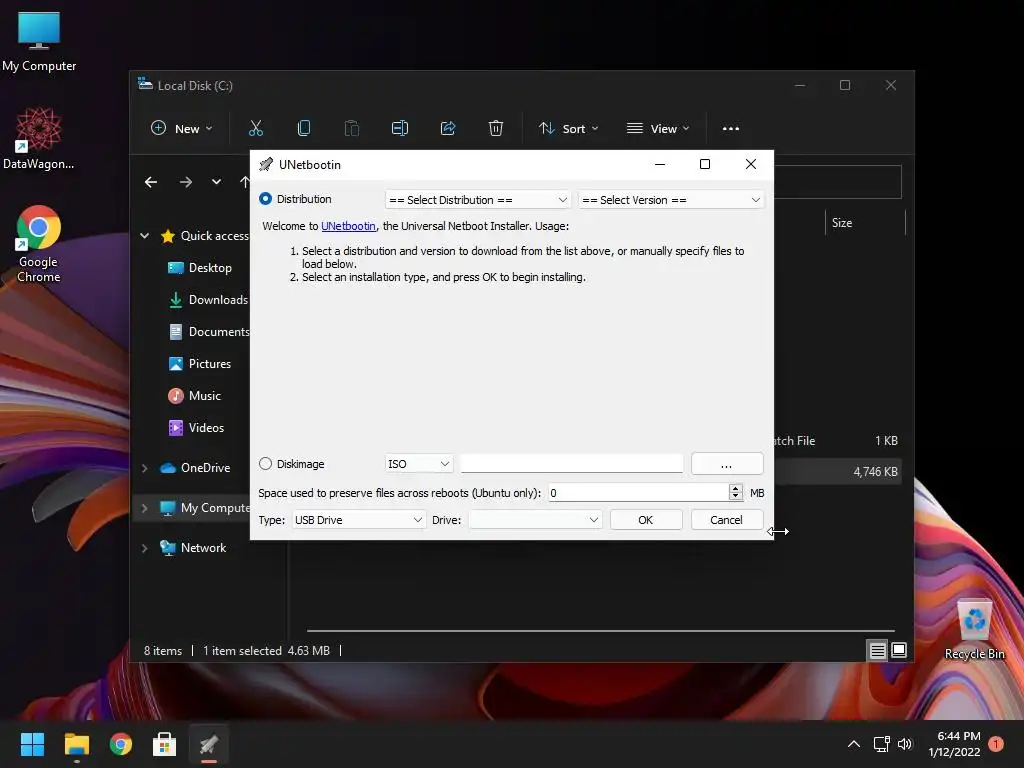
Task: Open Pictures in Explorer sidebar
Action: (x=200, y=364)
